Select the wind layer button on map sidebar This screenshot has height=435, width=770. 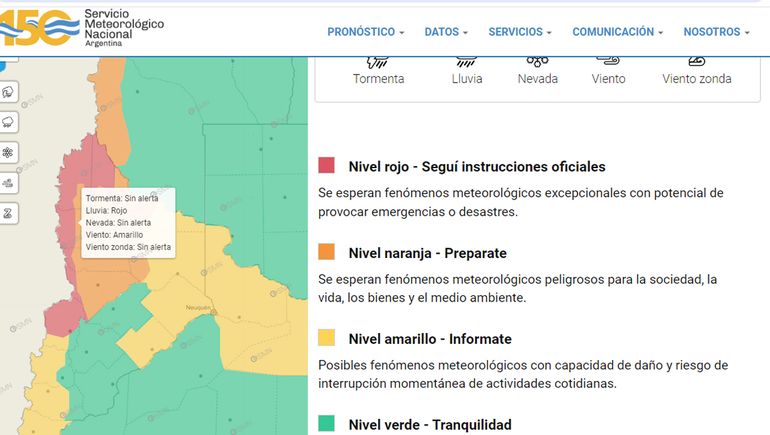(8, 183)
